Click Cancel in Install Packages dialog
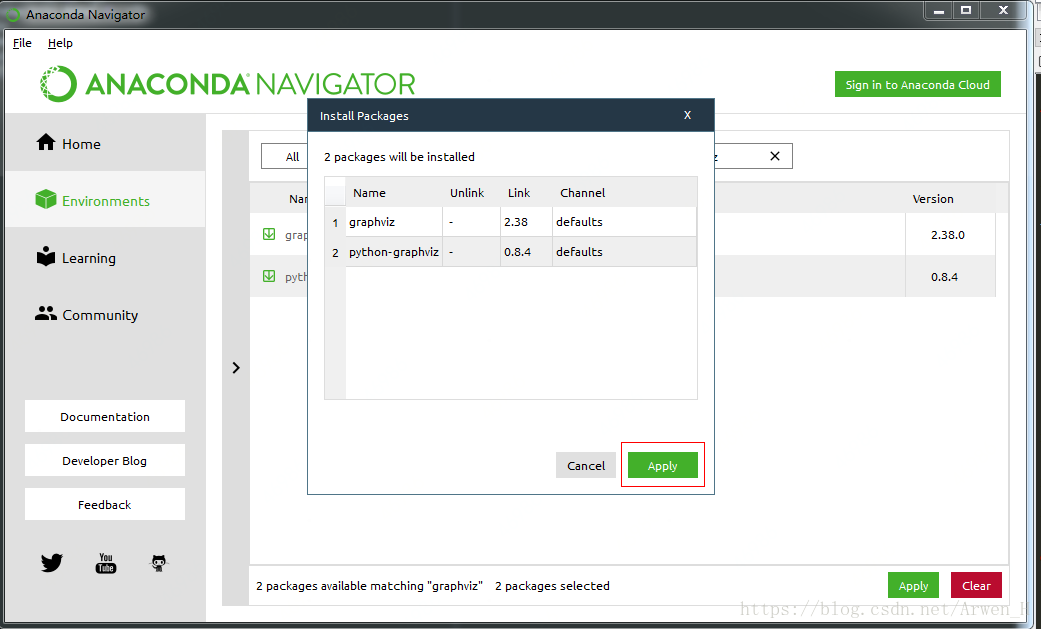 coord(586,465)
